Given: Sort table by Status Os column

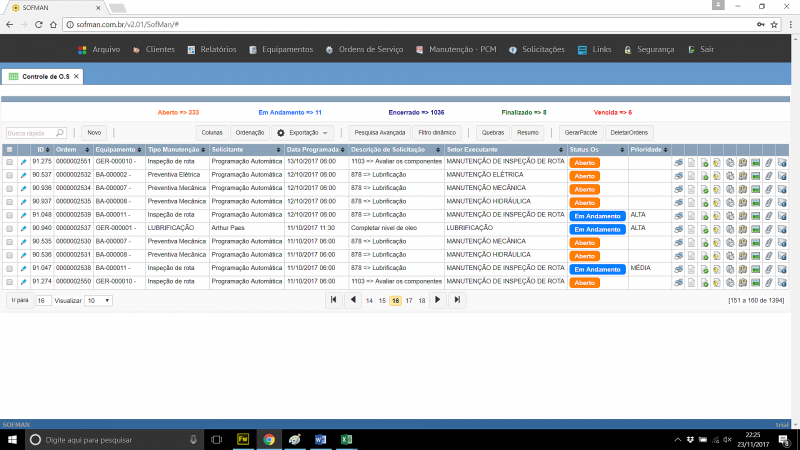Looking at the screenshot, I should pos(585,149).
